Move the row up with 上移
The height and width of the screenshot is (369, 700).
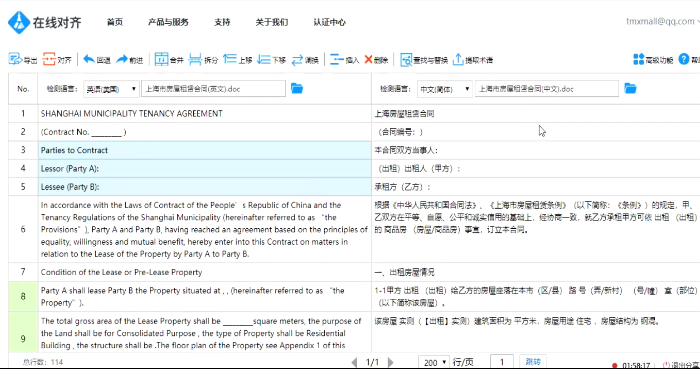238,59
